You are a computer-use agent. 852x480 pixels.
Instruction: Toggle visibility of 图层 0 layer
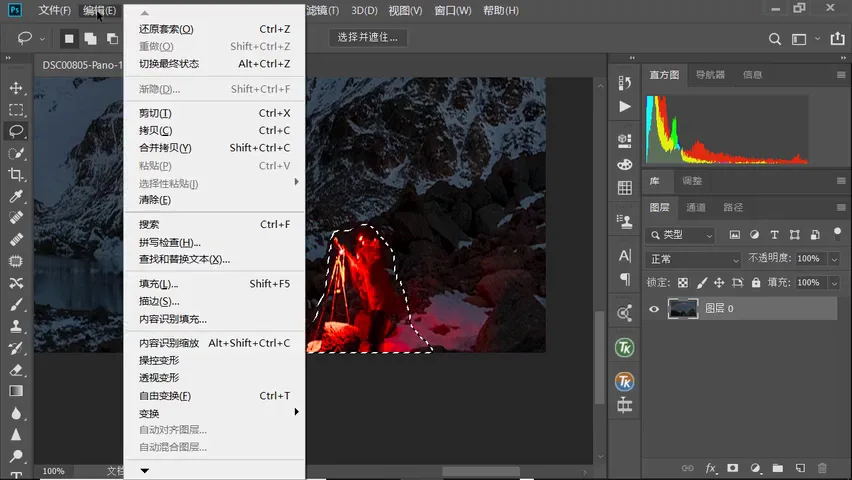[x=654, y=309]
